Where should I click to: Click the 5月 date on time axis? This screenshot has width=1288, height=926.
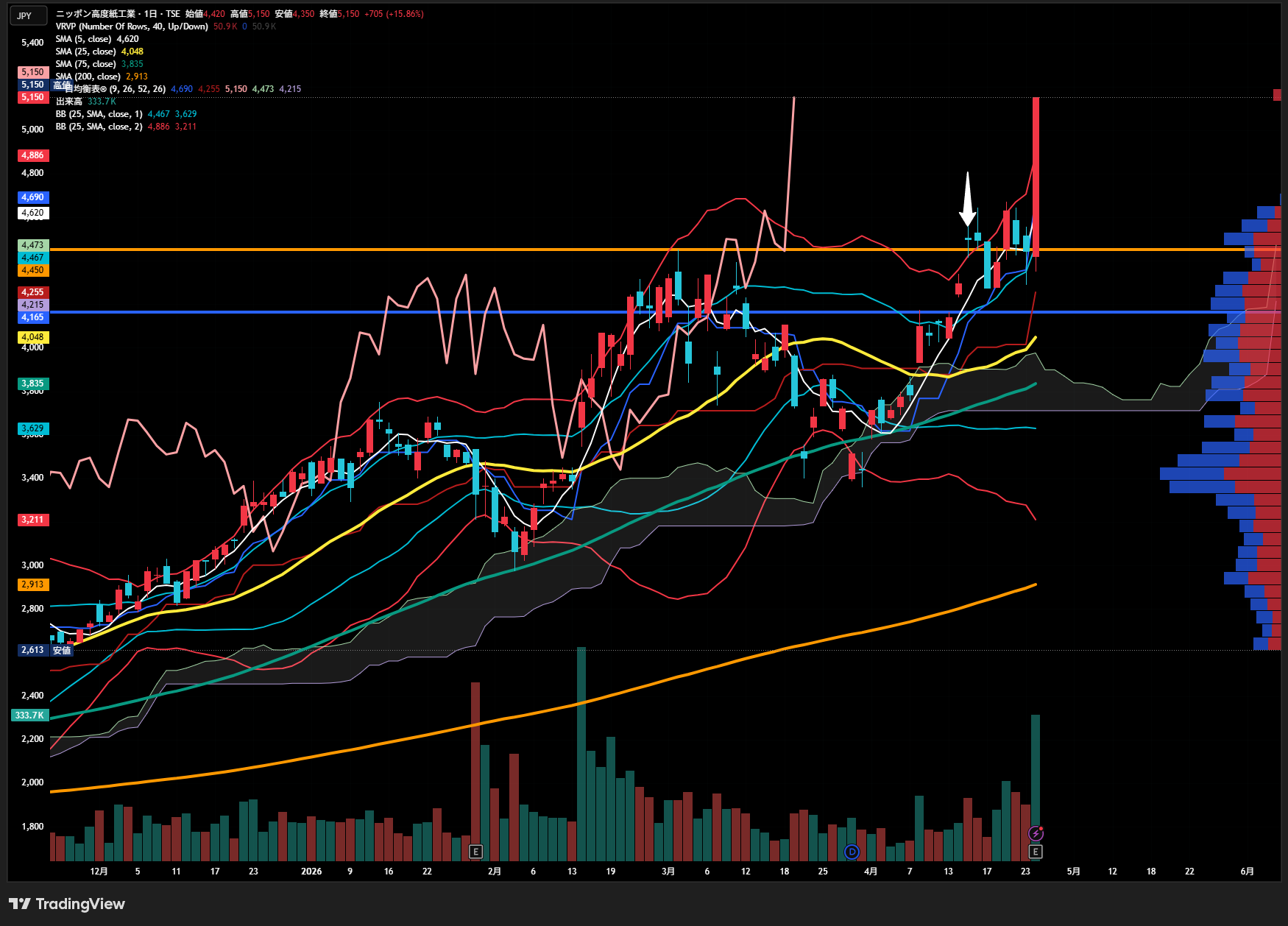[1073, 872]
